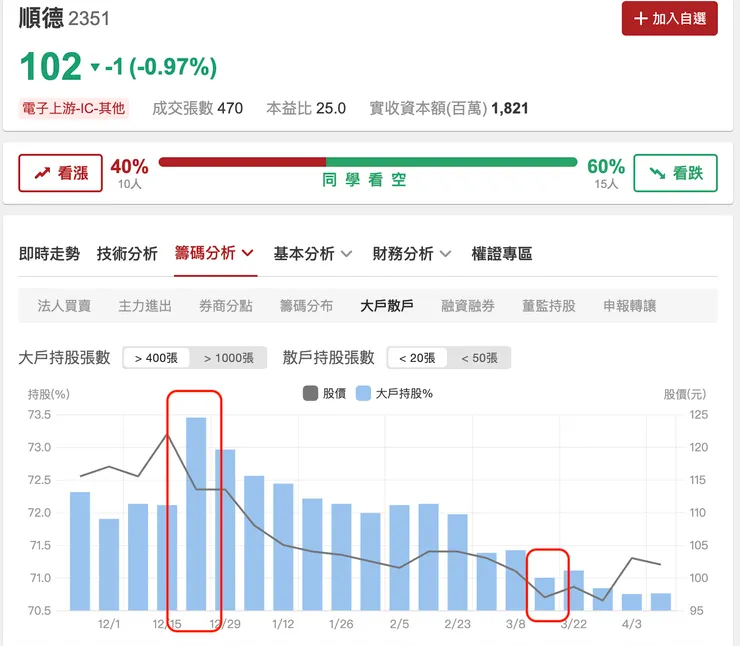Open the 電子上游-IC-其他 industry tag
The image size is (740, 646).
(x=73, y=109)
